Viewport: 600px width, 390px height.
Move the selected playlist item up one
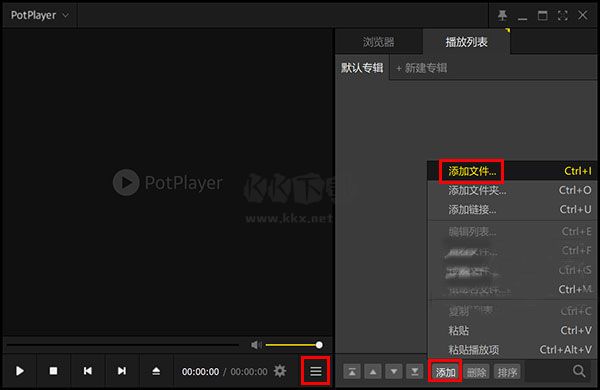[x=373, y=372]
